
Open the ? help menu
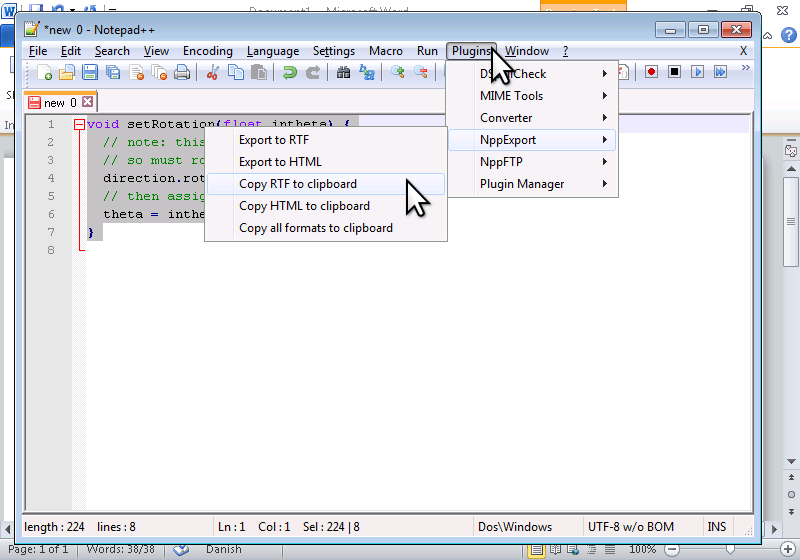(x=565, y=51)
